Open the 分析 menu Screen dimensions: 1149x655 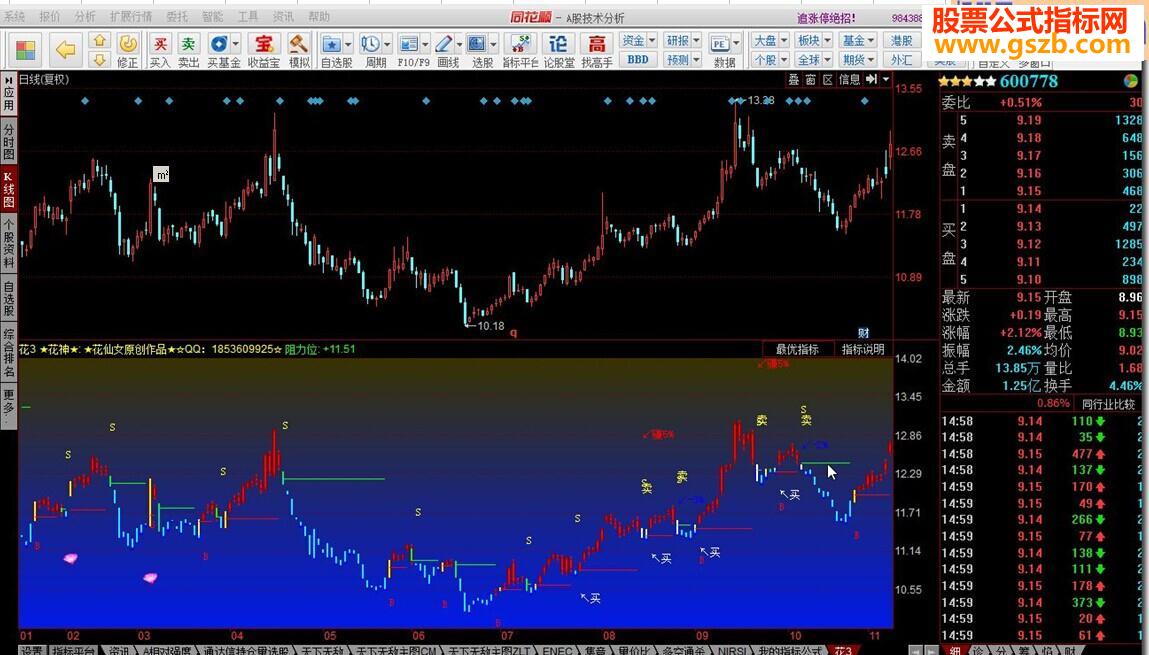[85, 16]
